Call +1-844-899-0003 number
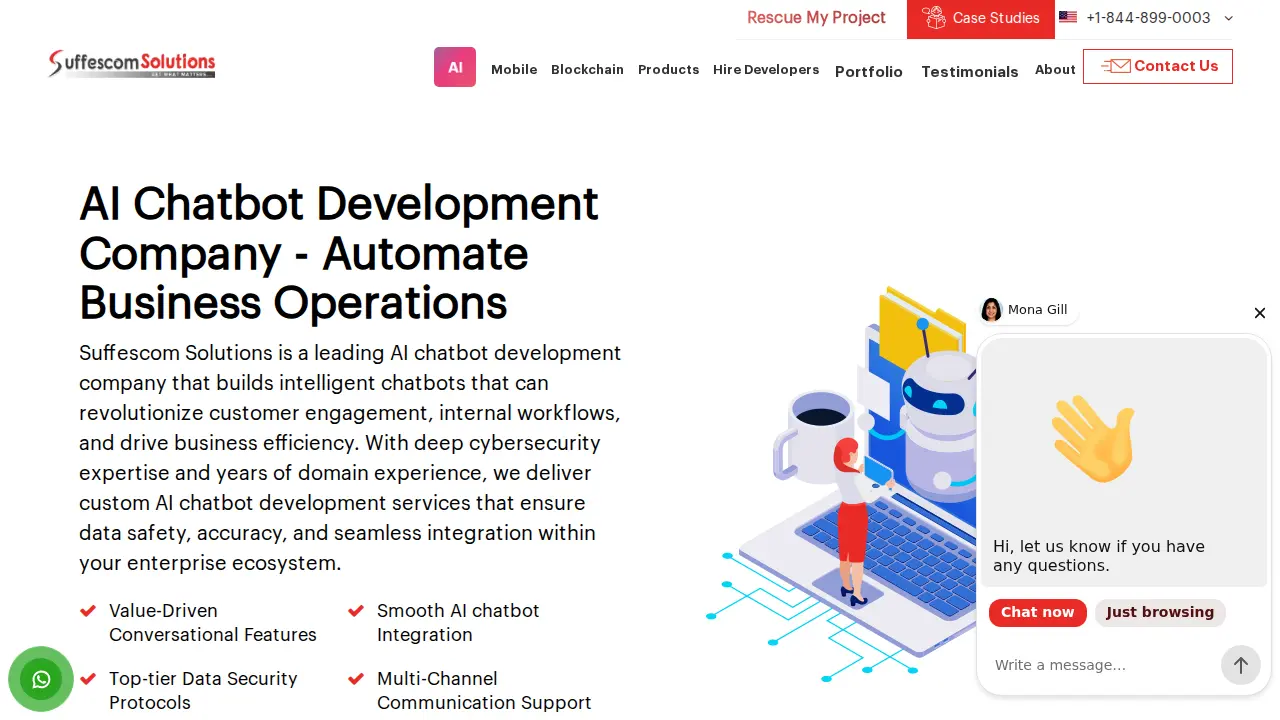 [x=1148, y=18]
